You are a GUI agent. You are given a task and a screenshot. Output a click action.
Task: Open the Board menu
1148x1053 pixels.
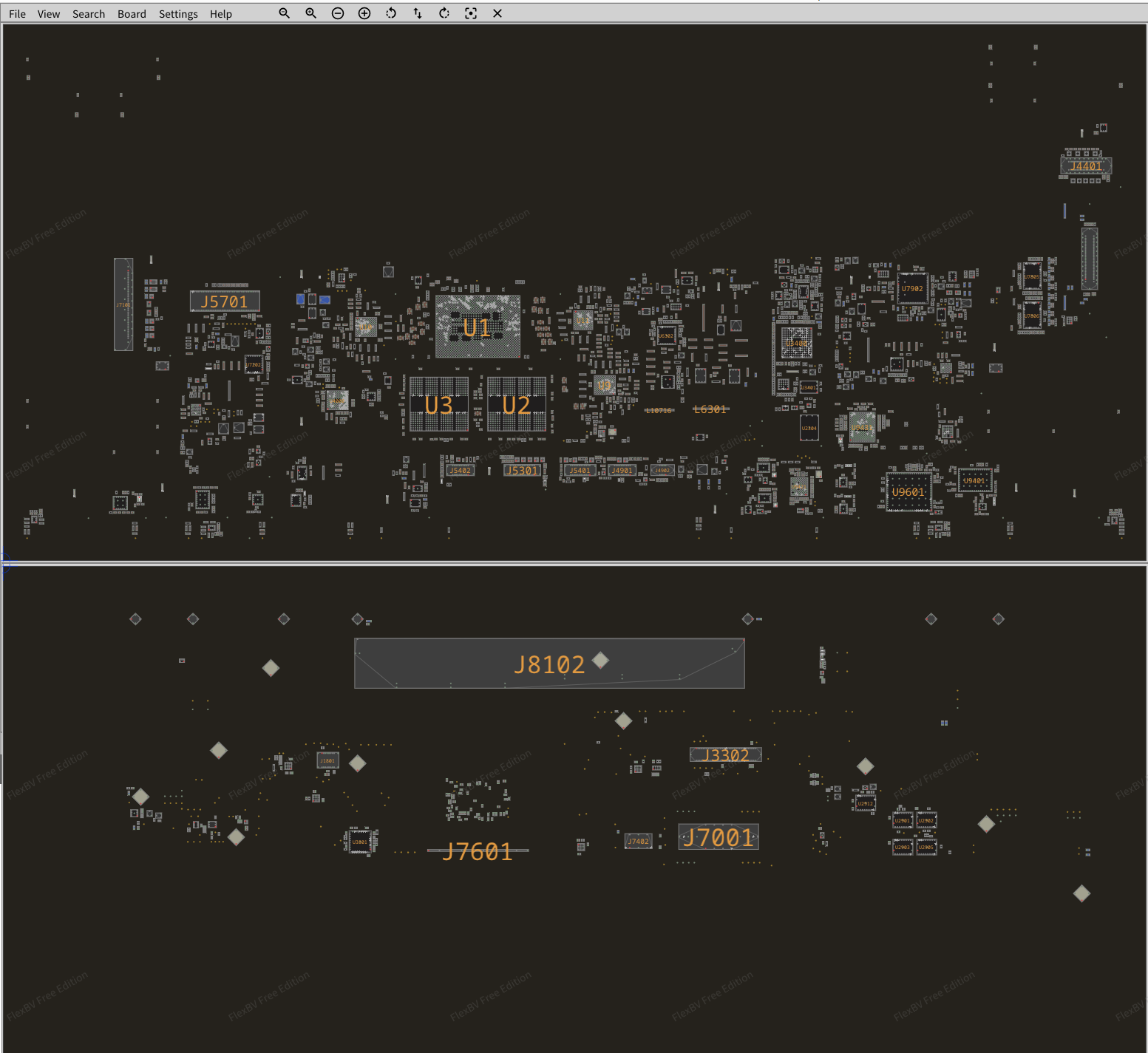pyautogui.click(x=132, y=14)
